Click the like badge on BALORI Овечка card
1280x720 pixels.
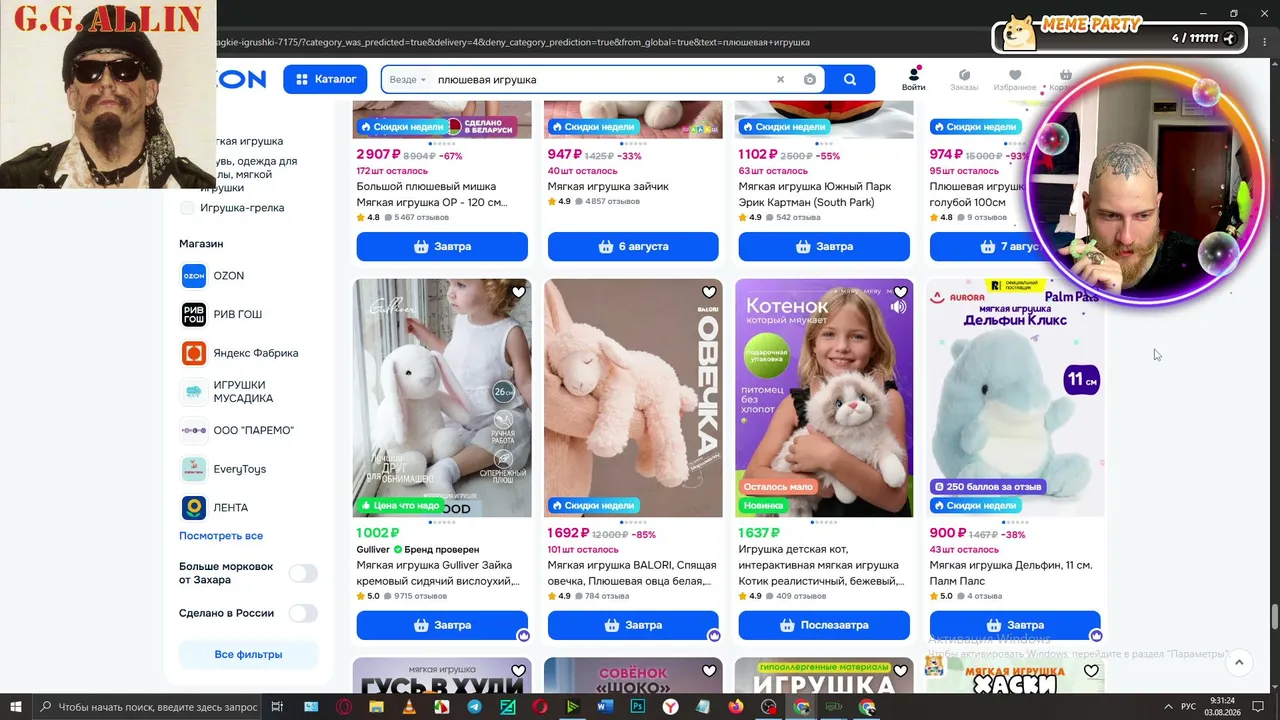(714, 635)
